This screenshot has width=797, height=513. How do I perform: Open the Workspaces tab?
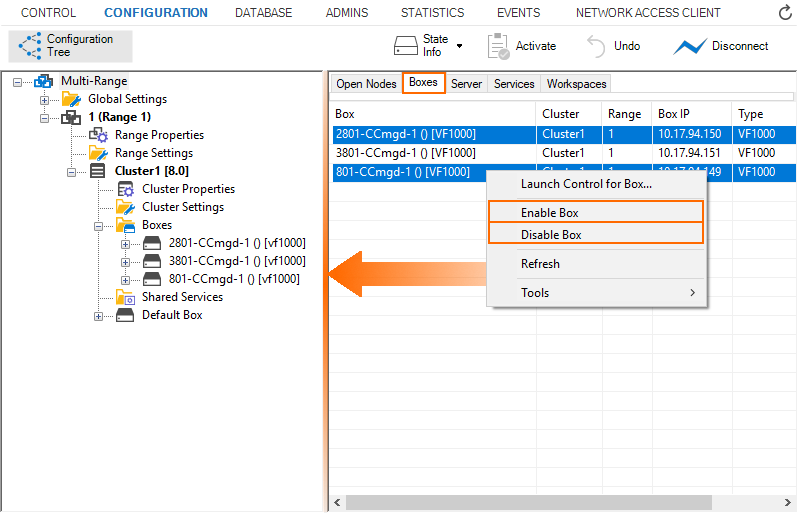click(576, 84)
